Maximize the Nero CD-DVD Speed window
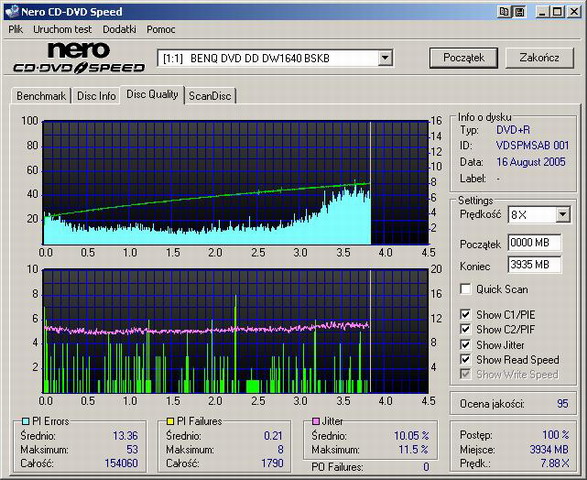Screen dimensions: 587x480 pos(557,12)
